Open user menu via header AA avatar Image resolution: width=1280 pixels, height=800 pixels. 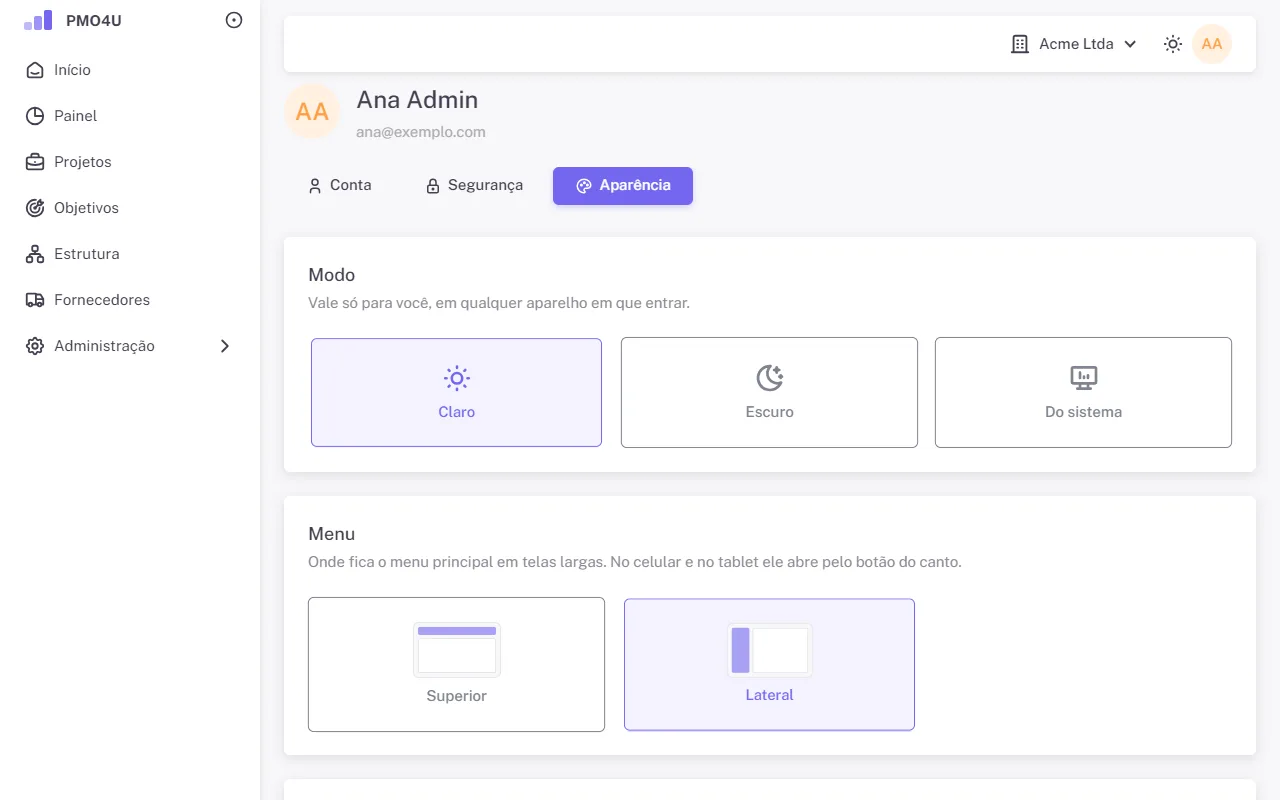coord(1212,44)
